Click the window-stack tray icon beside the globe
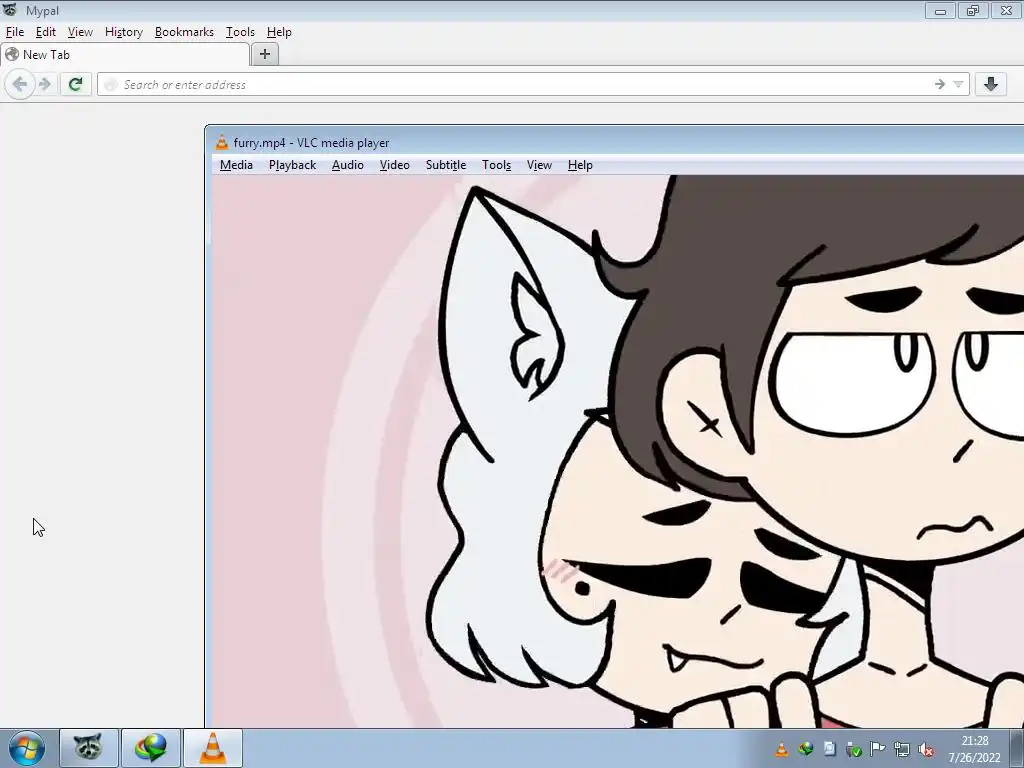Screen dimensions: 1024x768 pos(829,749)
